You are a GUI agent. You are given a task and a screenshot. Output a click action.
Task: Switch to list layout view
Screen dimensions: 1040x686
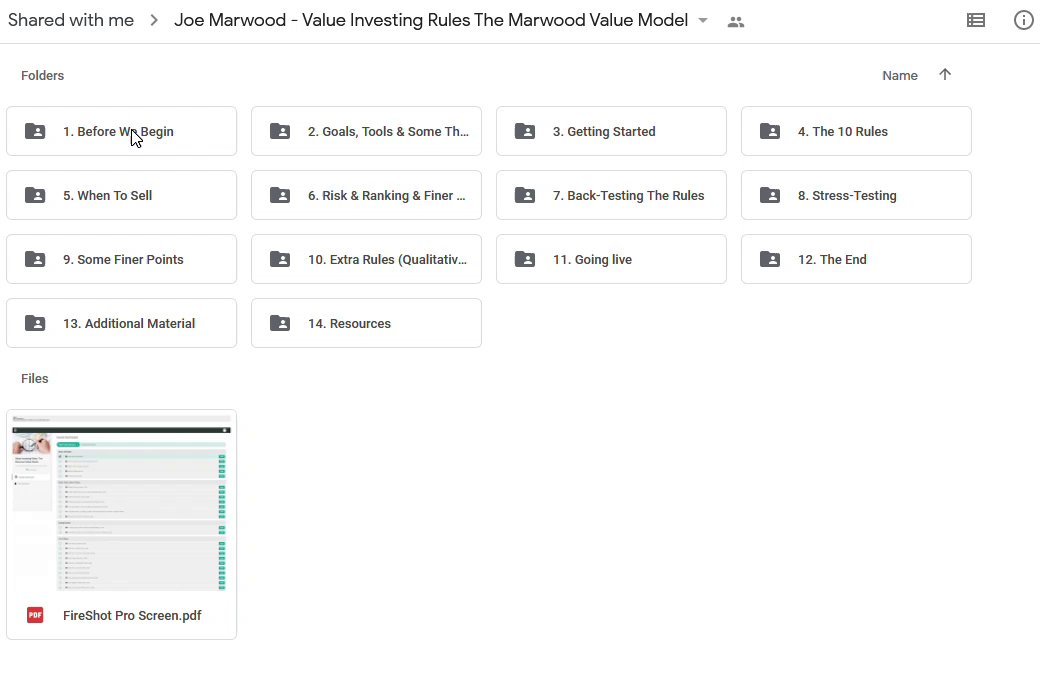[976, 20]
